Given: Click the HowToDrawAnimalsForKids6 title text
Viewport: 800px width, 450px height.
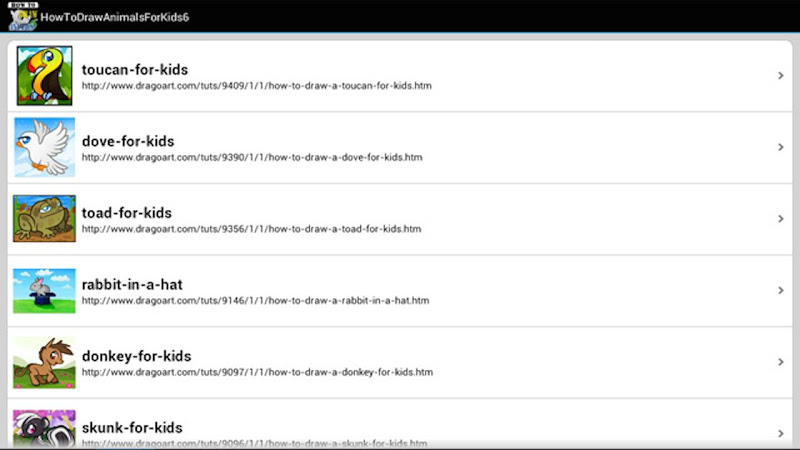Looking at the screenshot, I should [x=115, y=17].
